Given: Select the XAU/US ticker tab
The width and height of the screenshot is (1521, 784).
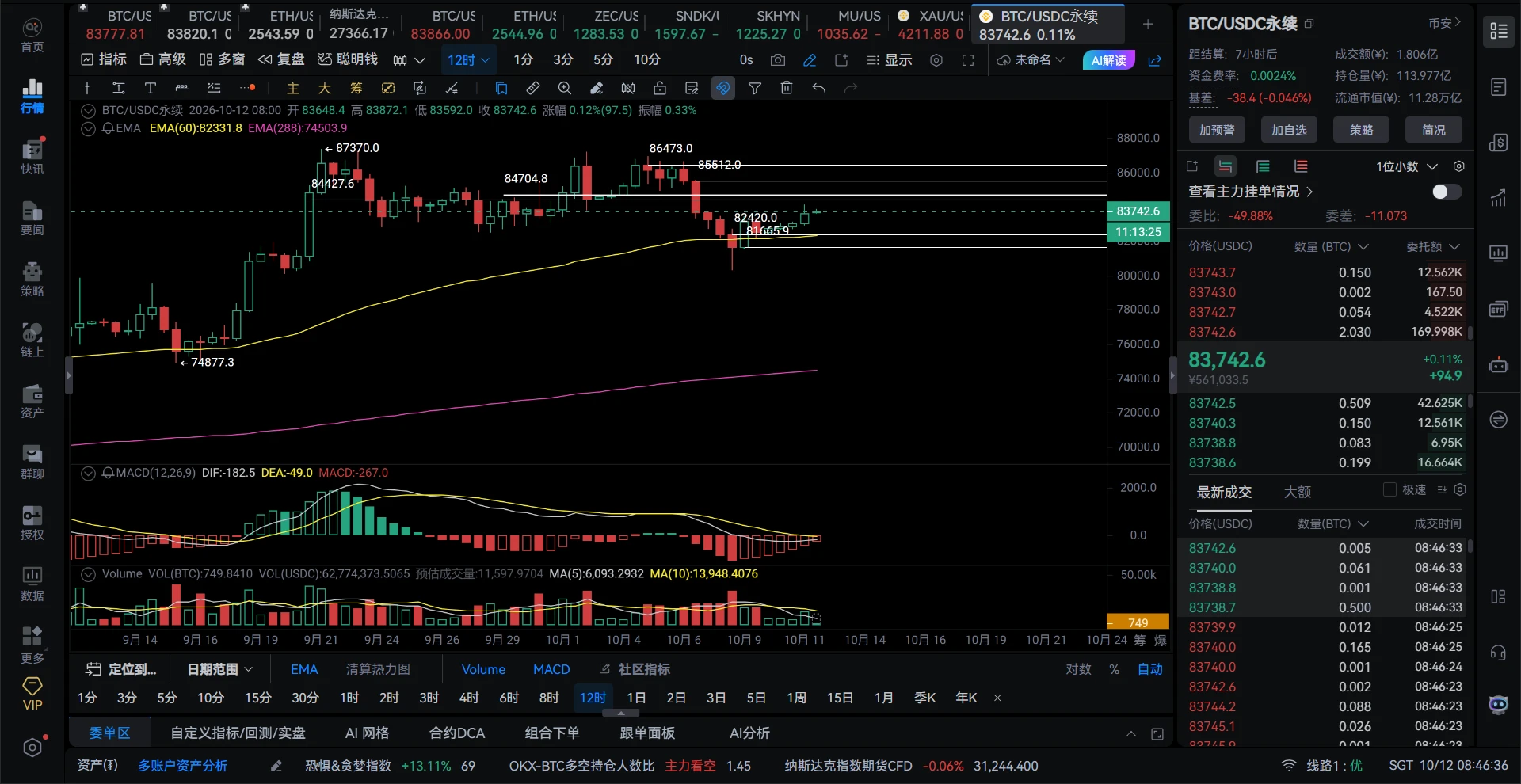Looking at the screenshot, I should [929, 25].
